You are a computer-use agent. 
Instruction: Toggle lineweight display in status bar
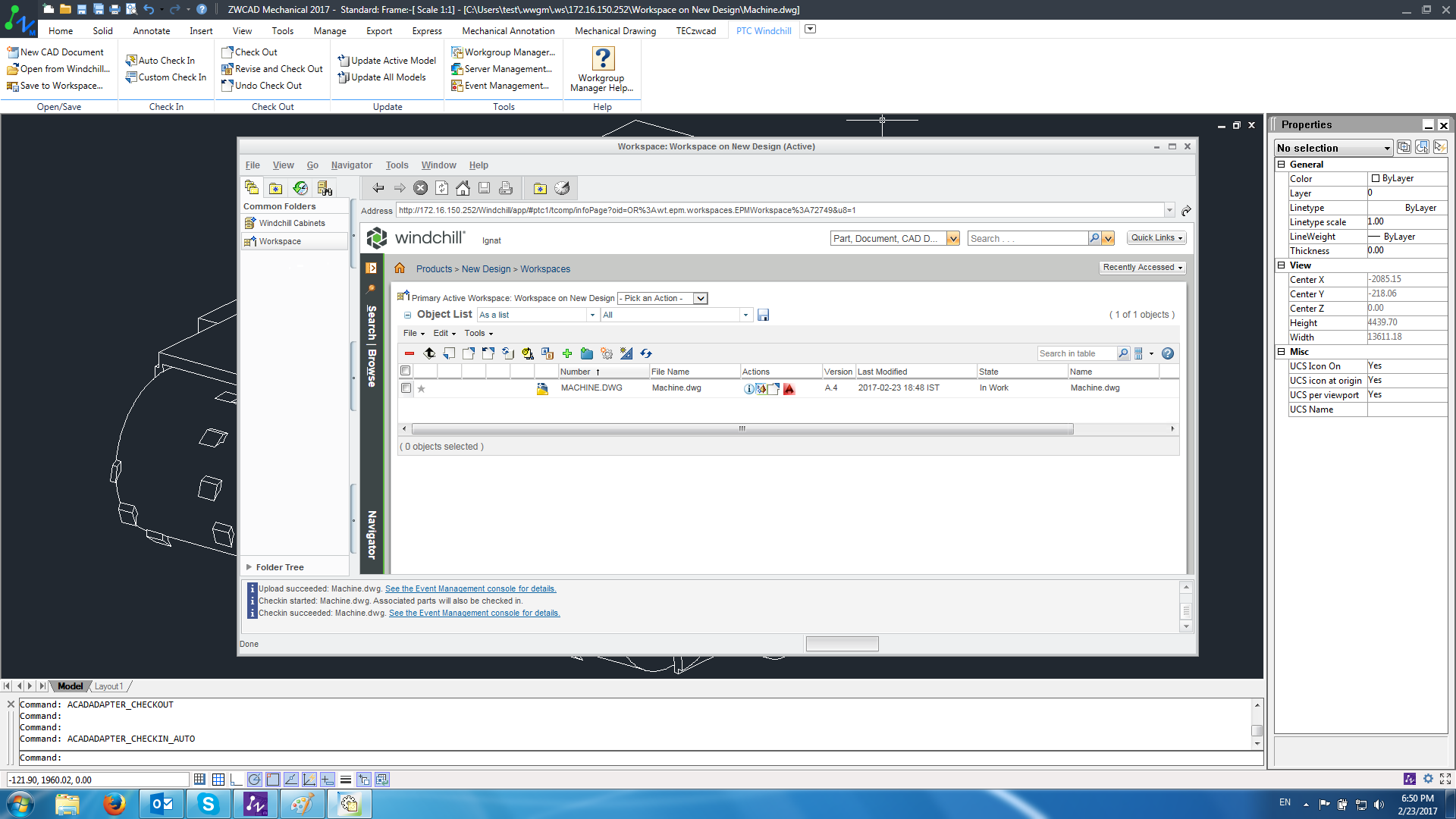346,779
